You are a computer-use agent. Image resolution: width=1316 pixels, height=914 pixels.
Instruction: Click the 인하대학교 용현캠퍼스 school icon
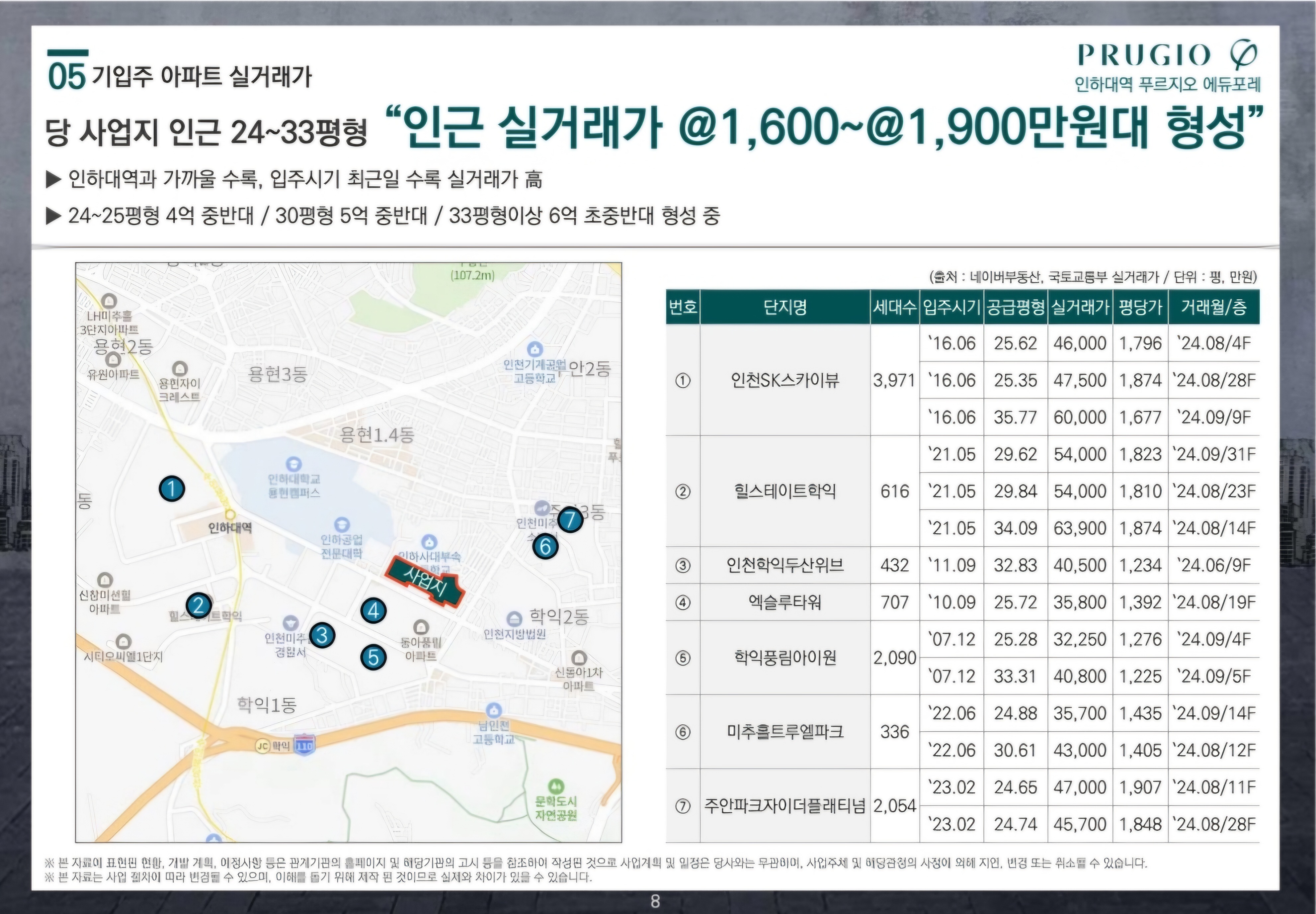click(293, 464)
